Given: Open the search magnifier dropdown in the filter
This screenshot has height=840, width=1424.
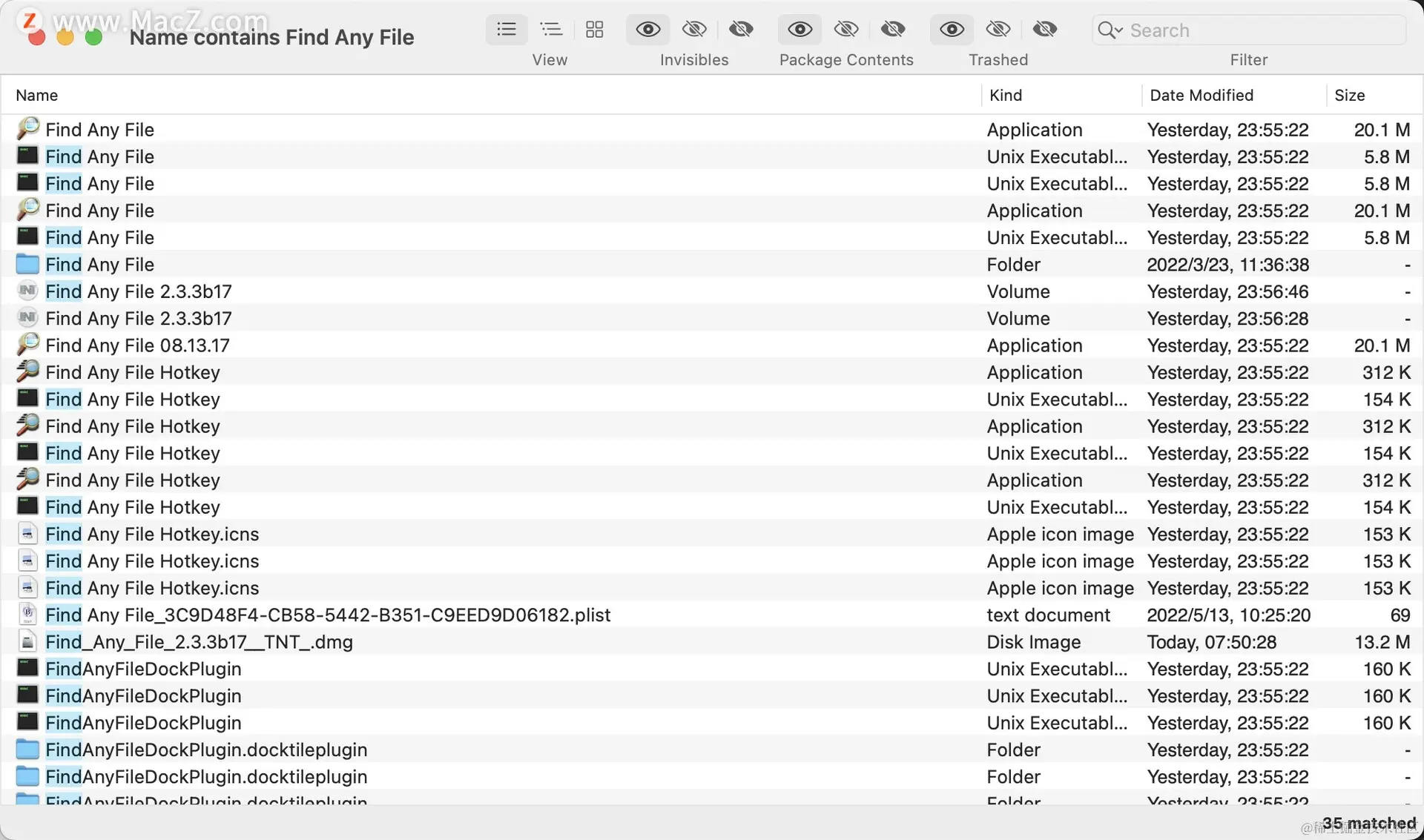Looking at the screenshot, I should click(1110, 30).
